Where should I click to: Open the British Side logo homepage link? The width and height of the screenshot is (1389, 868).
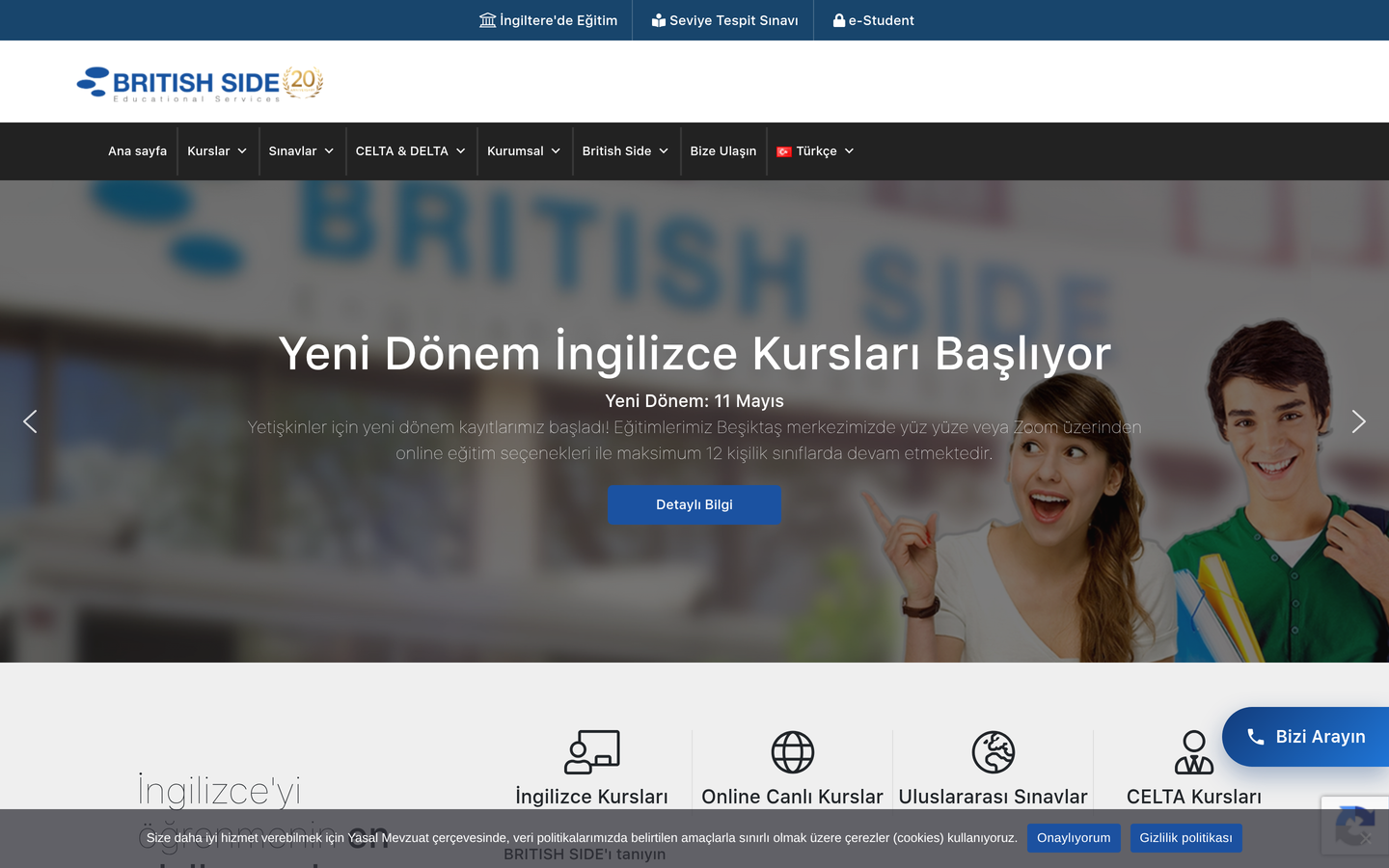200,84
